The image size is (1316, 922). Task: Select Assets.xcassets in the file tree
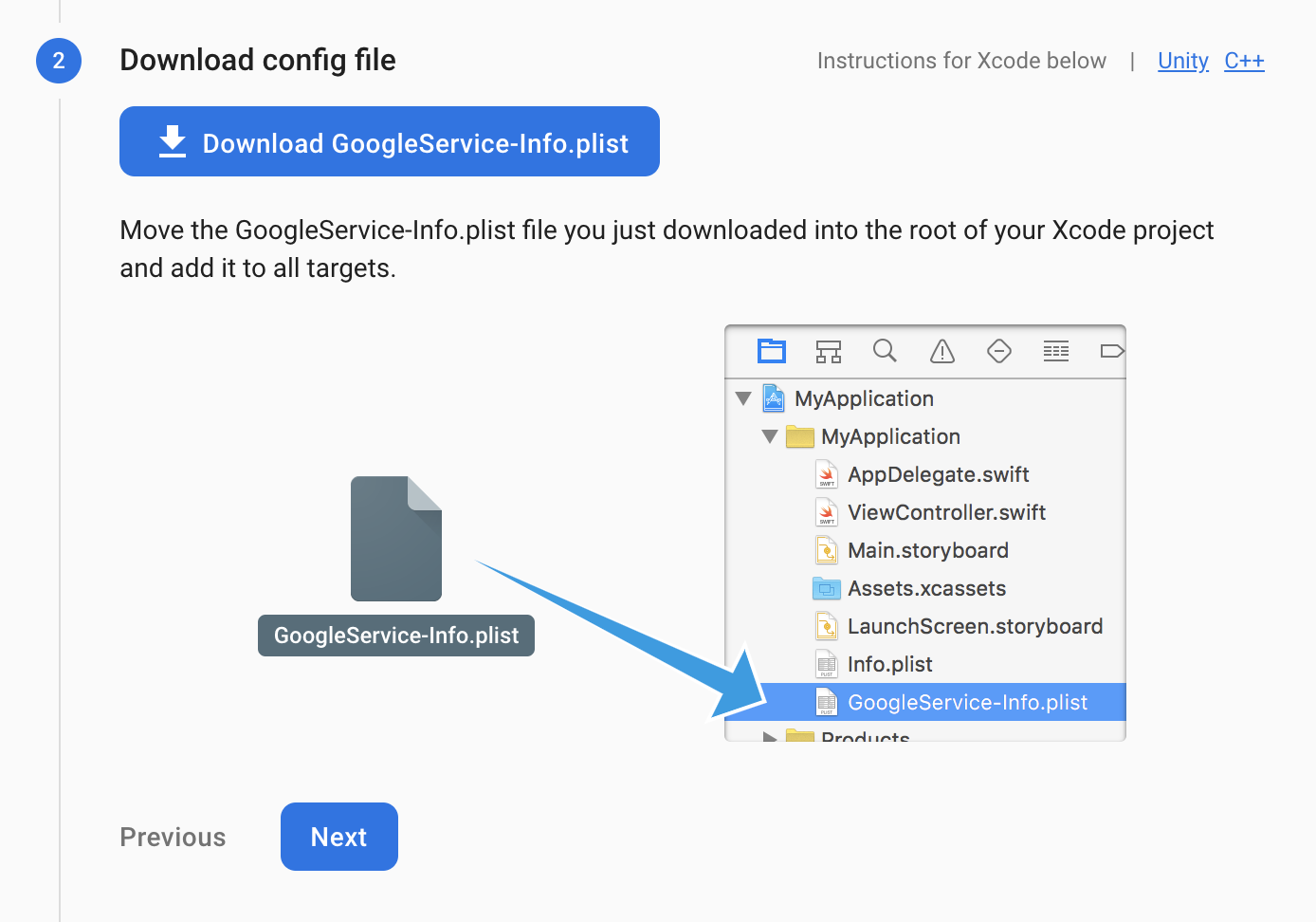[x=926, y=588]
